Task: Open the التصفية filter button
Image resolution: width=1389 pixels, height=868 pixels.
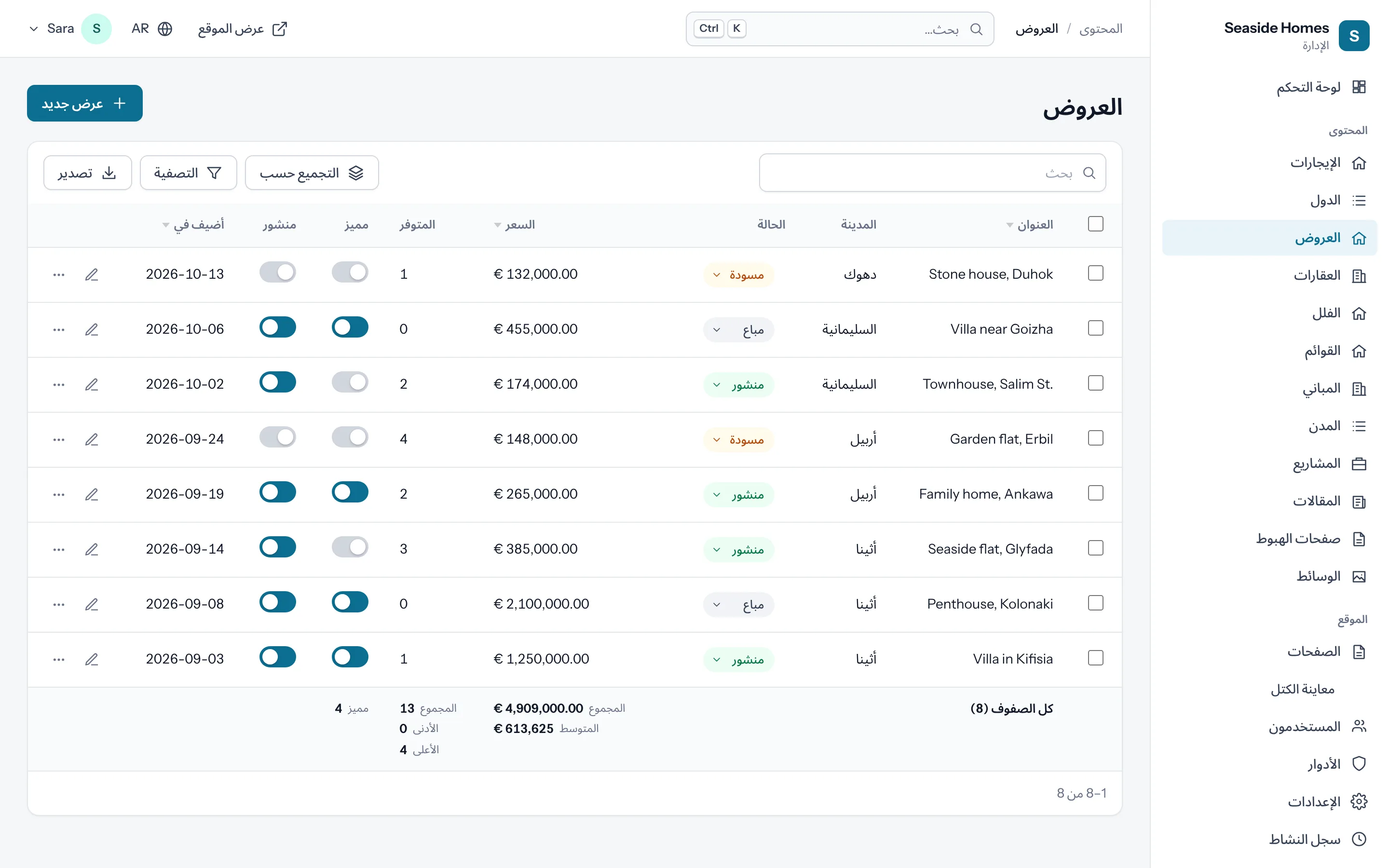Action: pyautogui.click(x=188, y=173)
